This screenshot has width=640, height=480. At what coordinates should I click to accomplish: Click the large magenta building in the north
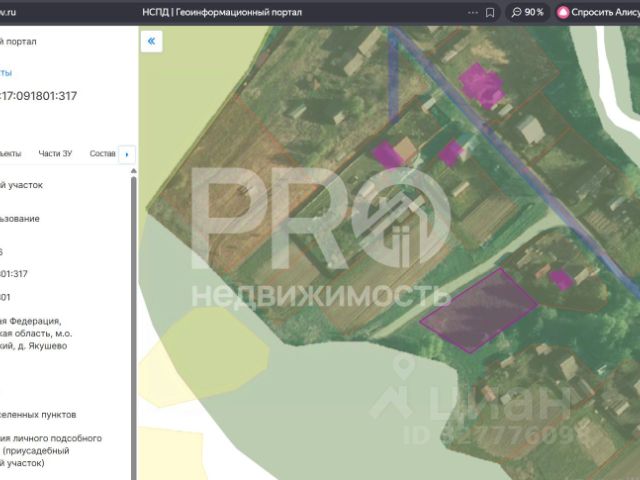click(x=482, y=85)
